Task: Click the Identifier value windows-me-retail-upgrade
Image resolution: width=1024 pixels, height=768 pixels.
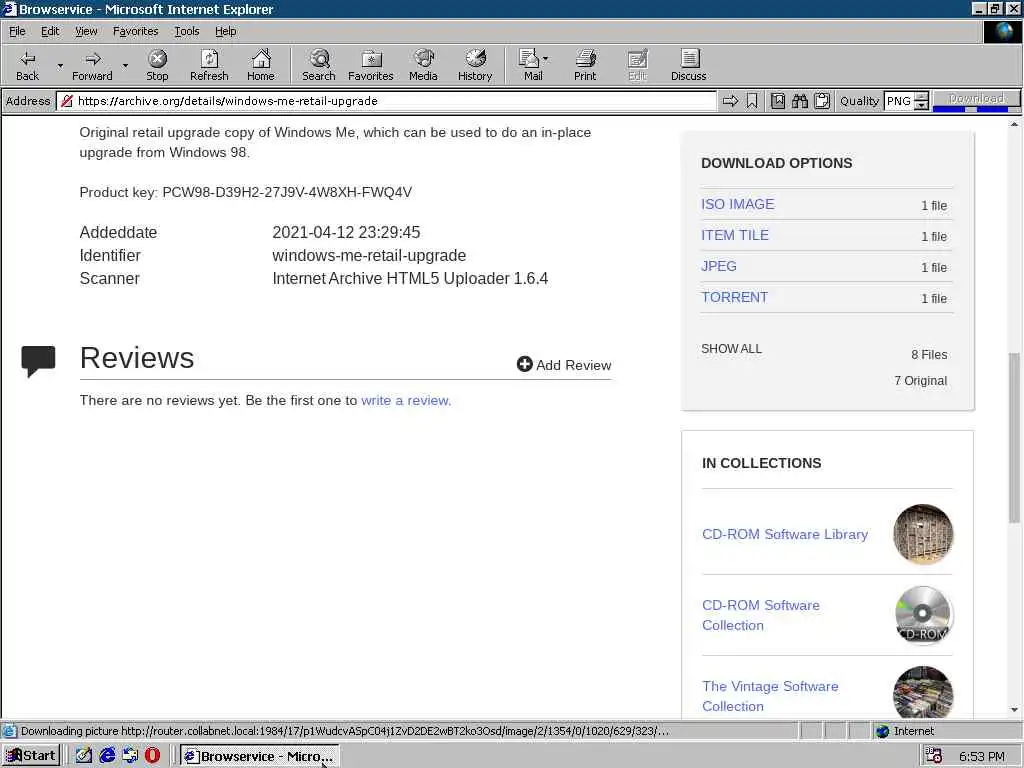Action: [x=369, y=255]
